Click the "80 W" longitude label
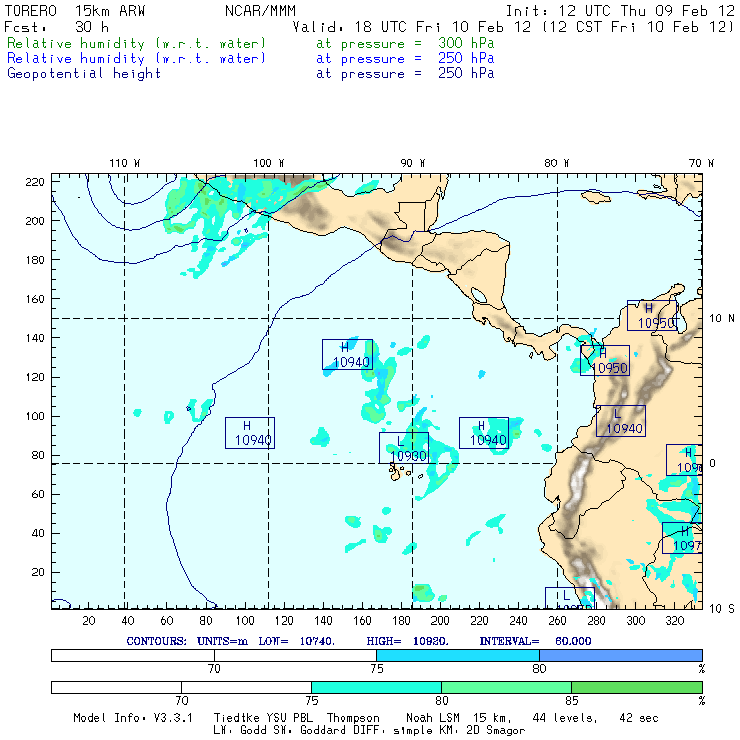 point(557,163)
